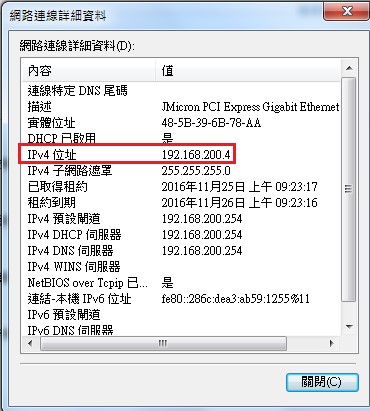Select the 租約到期 row

click(181, 203)
